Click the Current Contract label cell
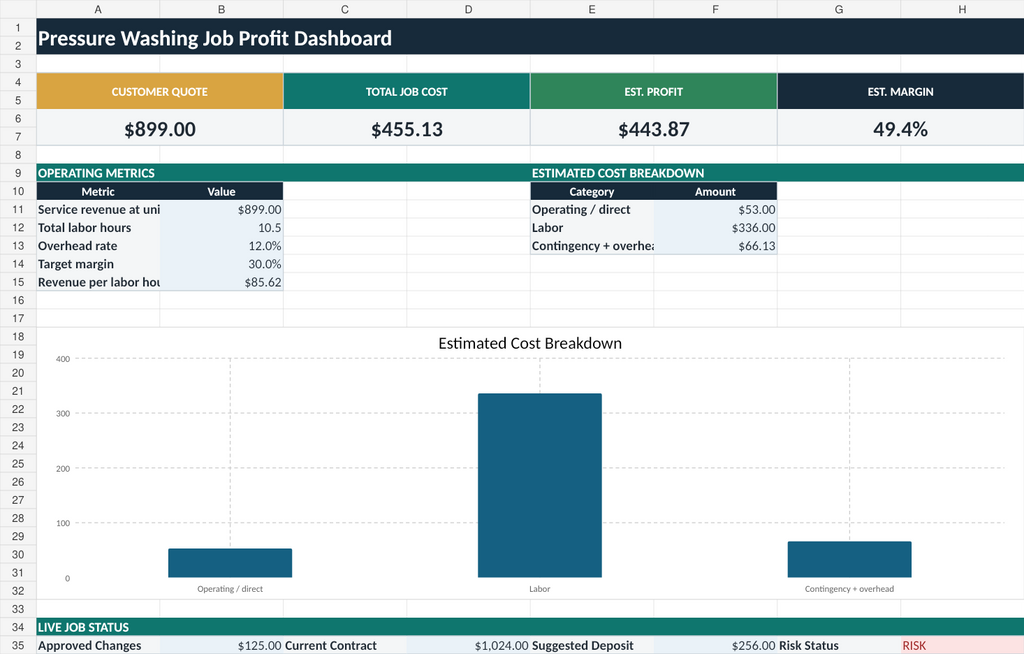1024x654 pixels. pyautogui.click(x=345, y=646)
